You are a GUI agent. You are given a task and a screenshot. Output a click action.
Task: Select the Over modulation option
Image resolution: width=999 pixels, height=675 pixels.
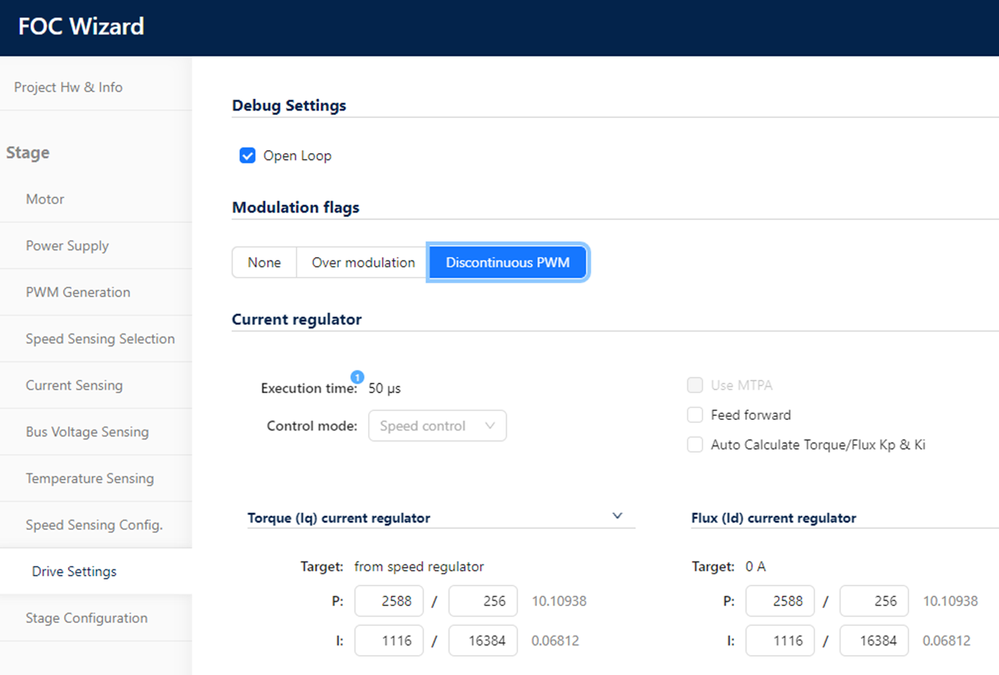pyautogui.click(x=363, y=263)
